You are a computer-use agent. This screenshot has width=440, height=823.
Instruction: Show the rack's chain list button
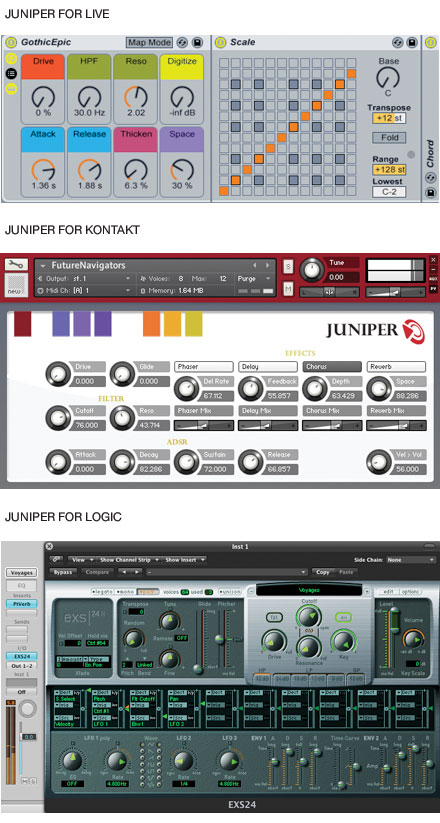pos(11,73)
